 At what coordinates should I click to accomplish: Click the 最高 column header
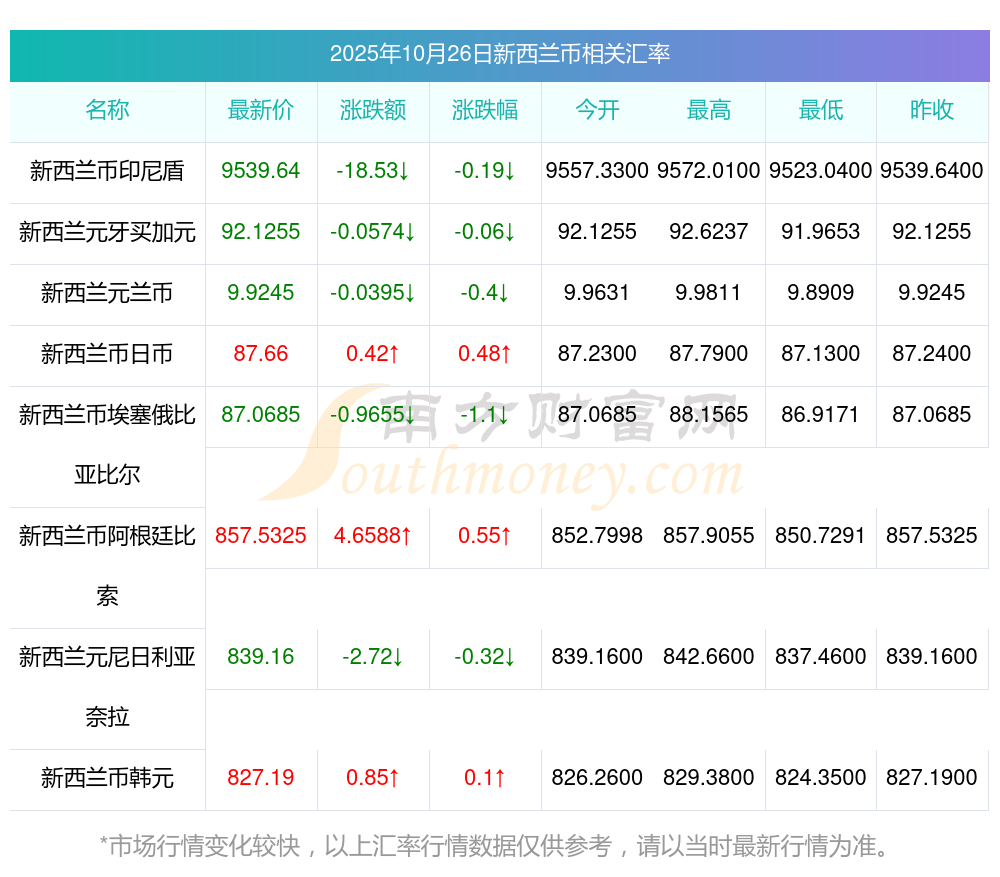pyautogui.click(x=709, y=110)
